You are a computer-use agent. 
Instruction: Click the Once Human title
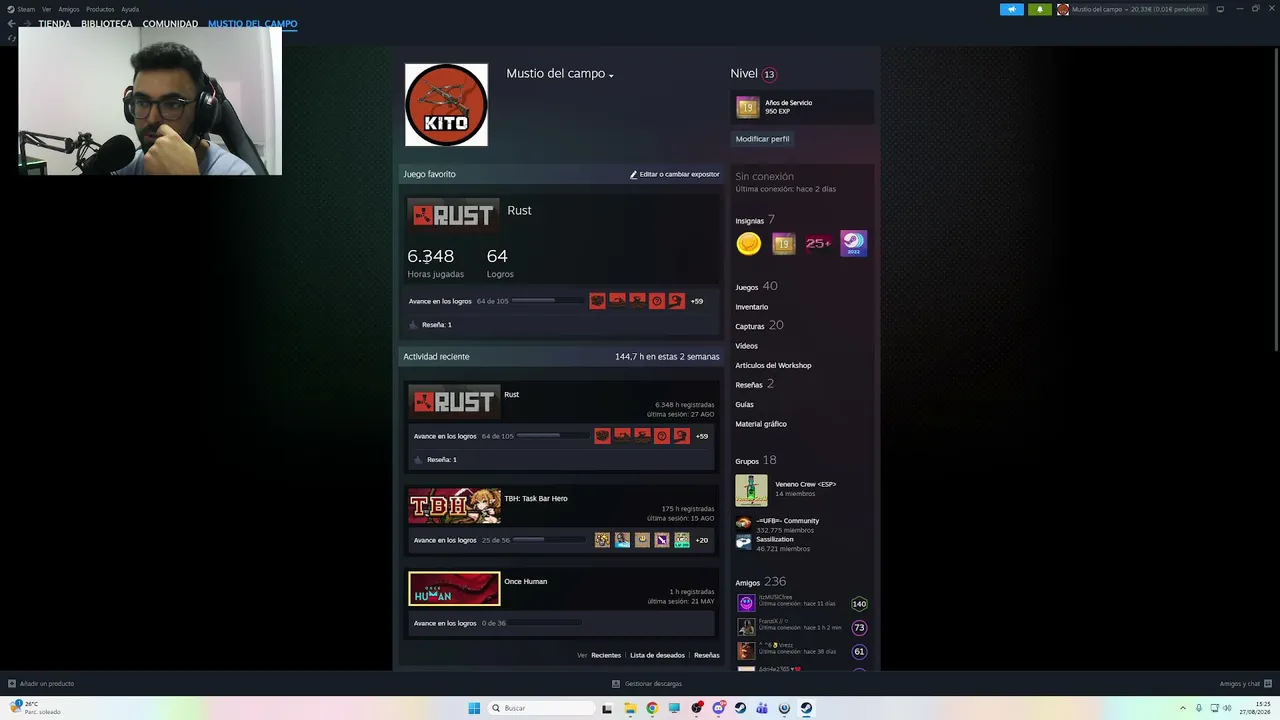pos(526,581)
